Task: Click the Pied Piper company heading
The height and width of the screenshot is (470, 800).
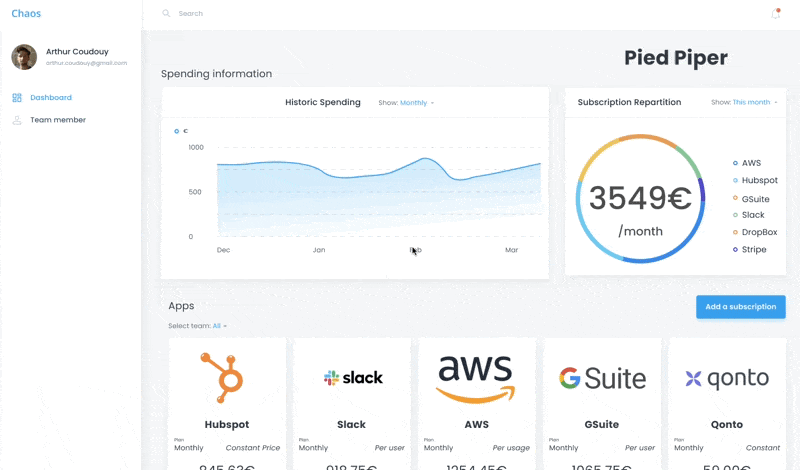Action: 676,58
